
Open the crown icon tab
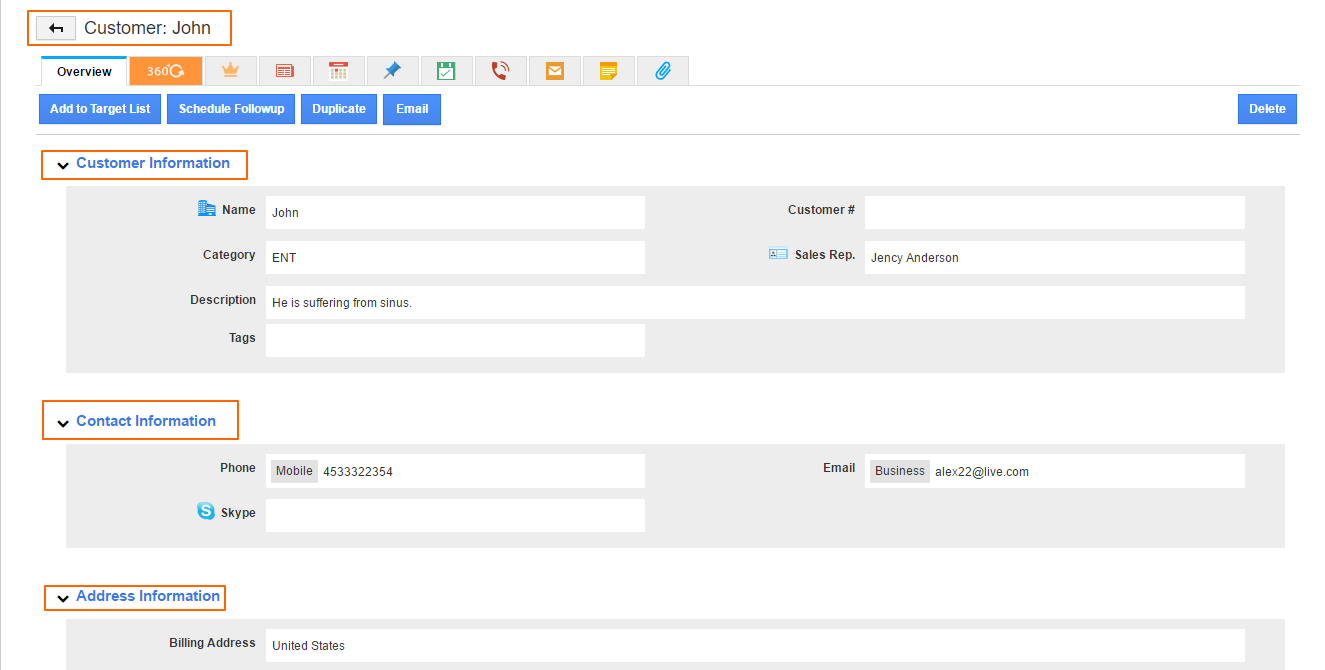pos(230,71)
